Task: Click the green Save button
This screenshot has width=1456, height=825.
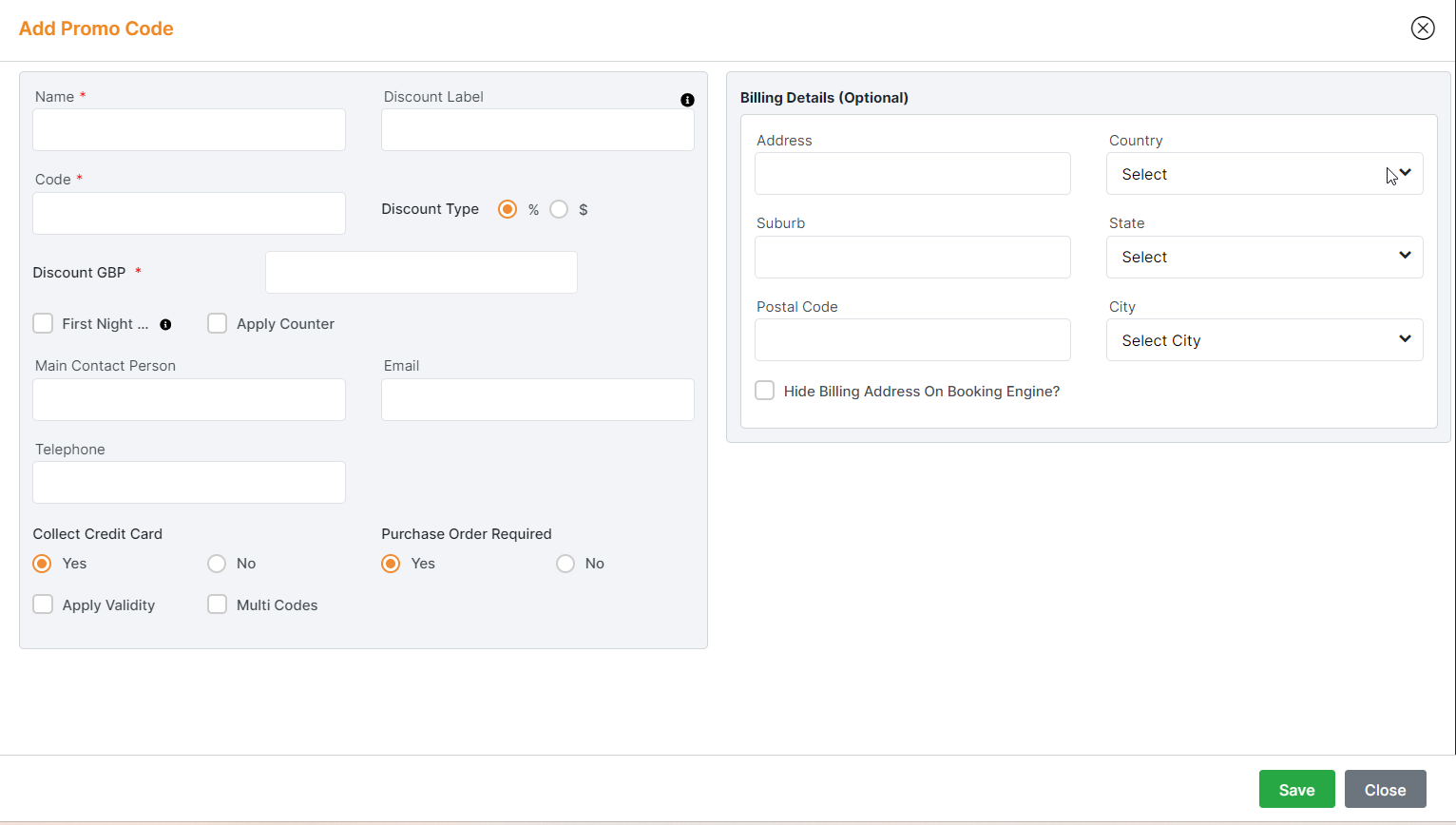Action: (x=1296, y=789)
